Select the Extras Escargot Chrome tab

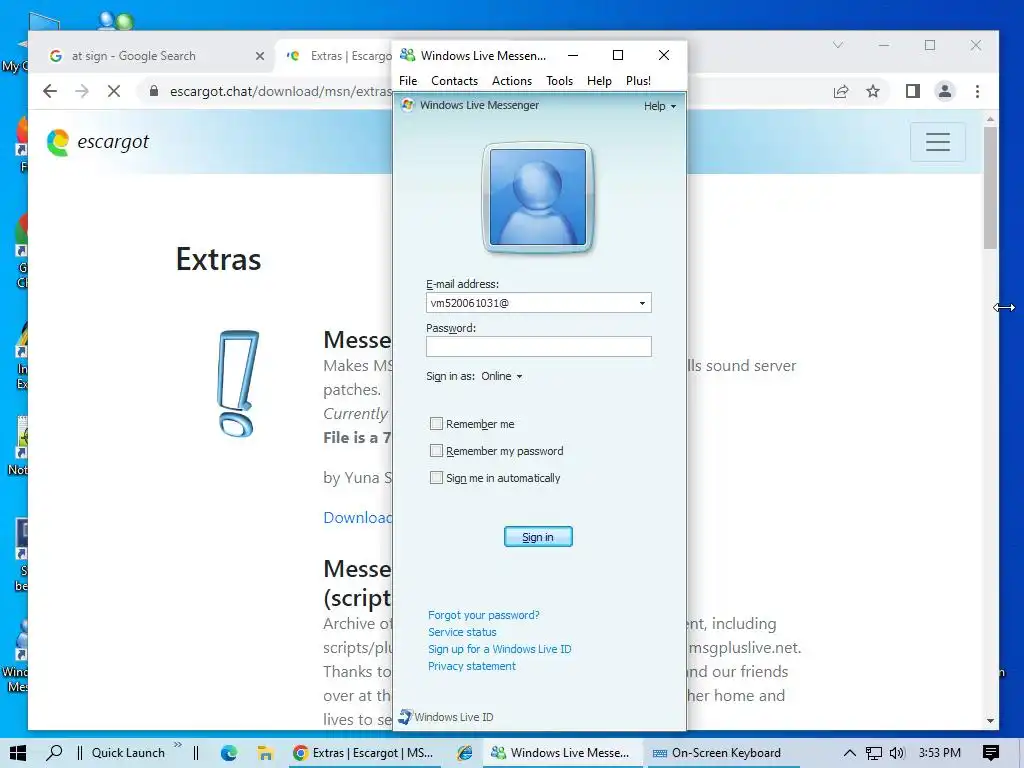[x=340, y=56]
